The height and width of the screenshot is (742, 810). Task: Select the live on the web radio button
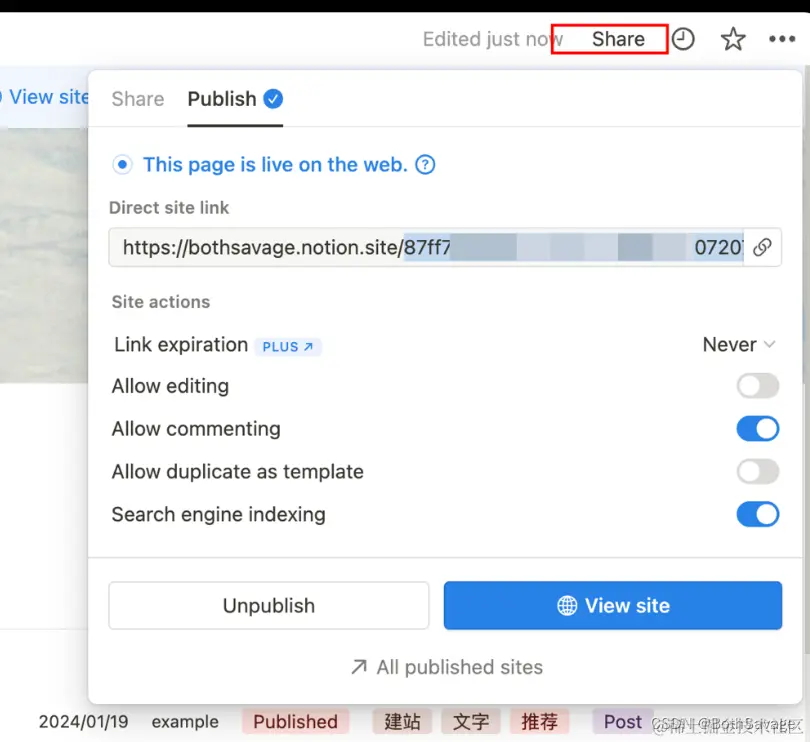coord(122,165)
